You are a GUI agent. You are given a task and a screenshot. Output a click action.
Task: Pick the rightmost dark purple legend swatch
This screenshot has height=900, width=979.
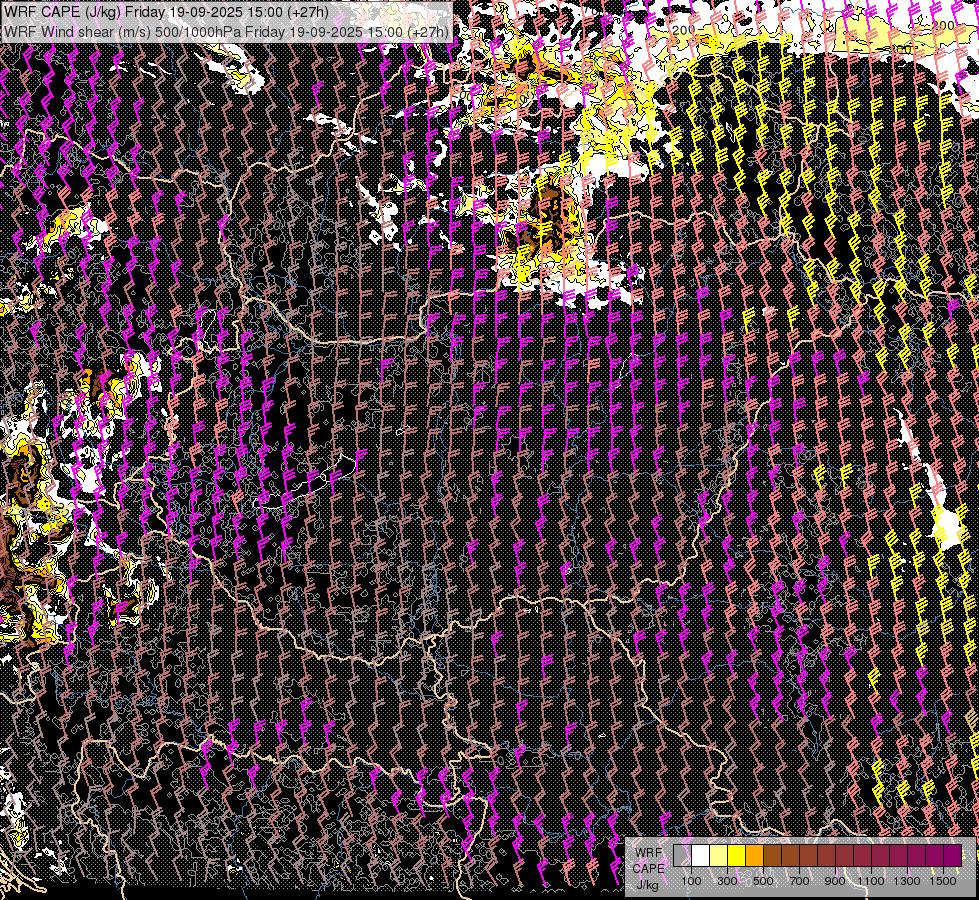[952, 855]
